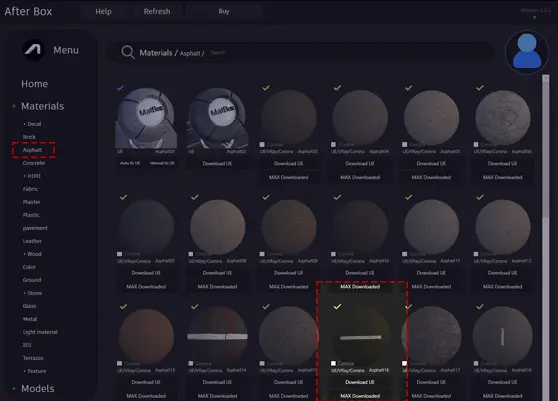Expand the Wood subcategory
The width and height of the screenshot is (558, 401).
pyautogui.click(x=32, y=254)
